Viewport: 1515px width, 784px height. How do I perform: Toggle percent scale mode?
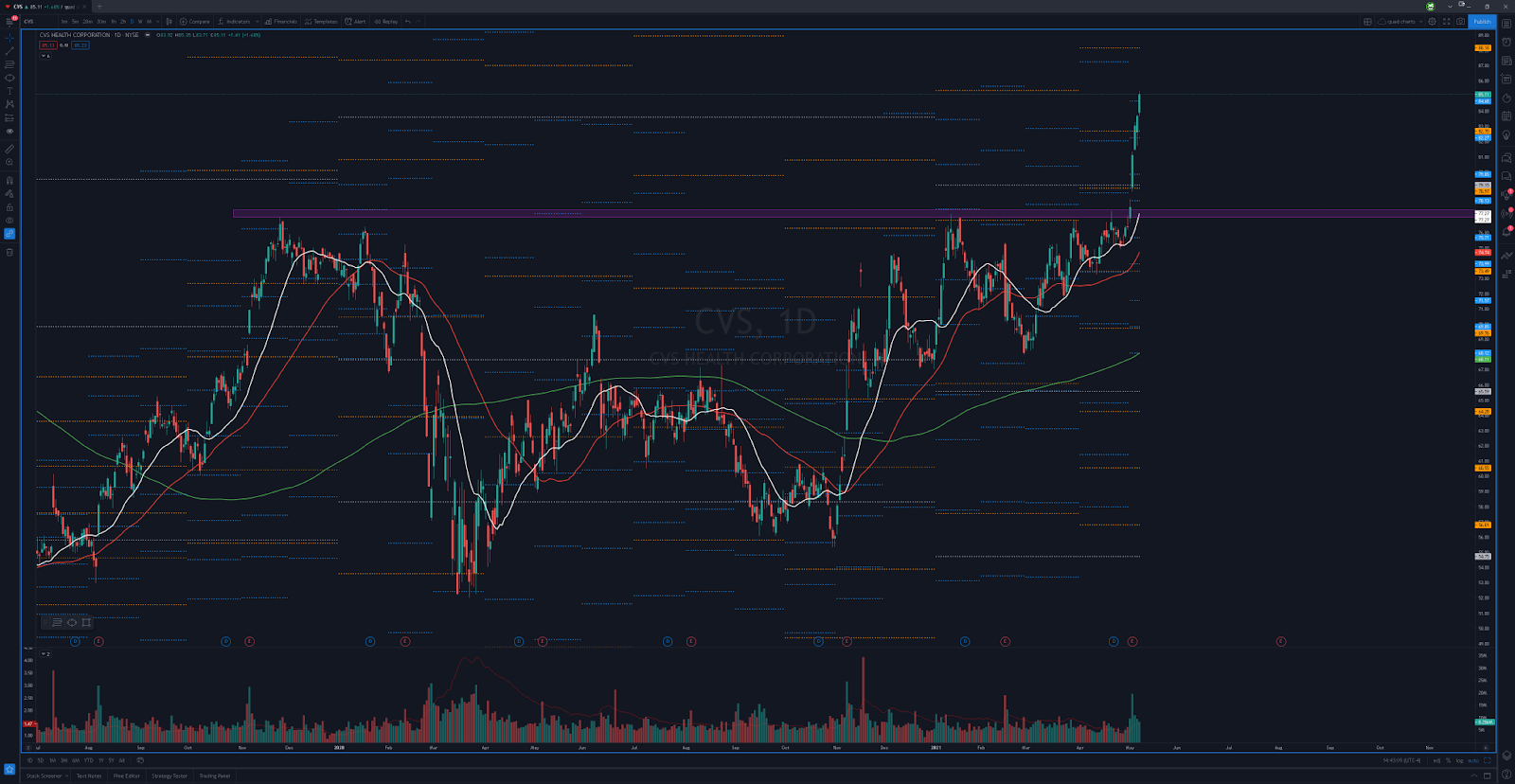[x=1448, y=760]
